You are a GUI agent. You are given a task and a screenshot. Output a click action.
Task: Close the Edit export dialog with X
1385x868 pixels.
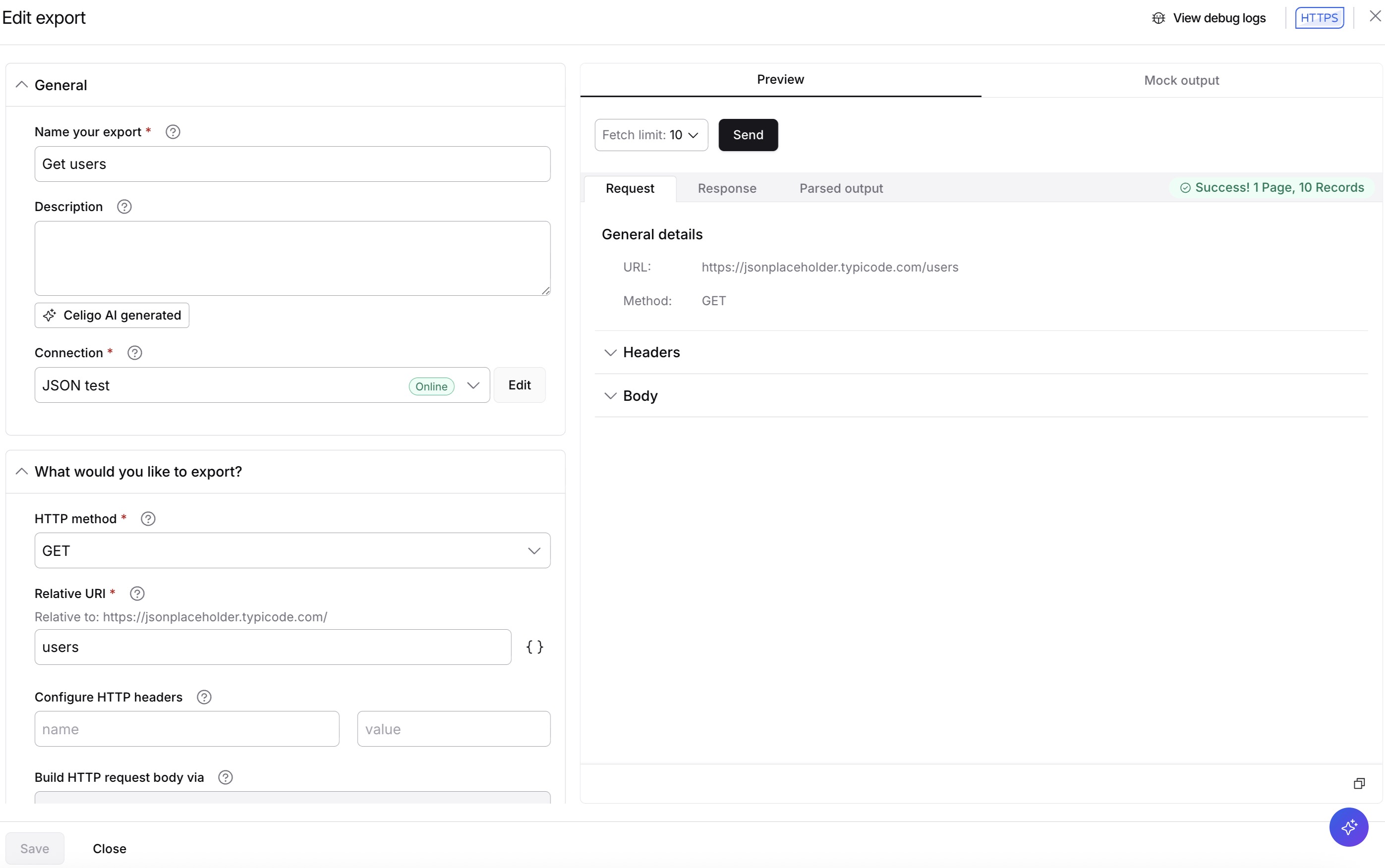[1375, 16]
